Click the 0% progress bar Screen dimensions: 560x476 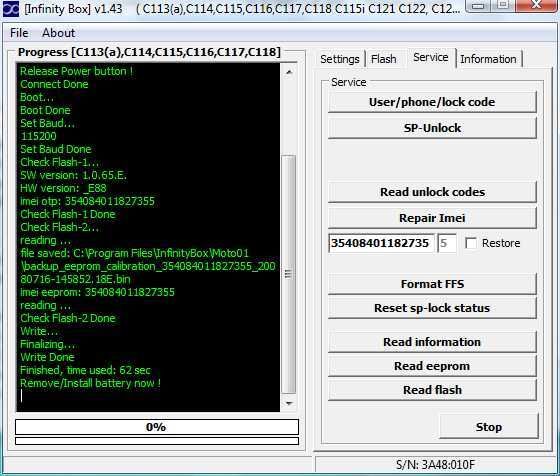coord(157,427)
